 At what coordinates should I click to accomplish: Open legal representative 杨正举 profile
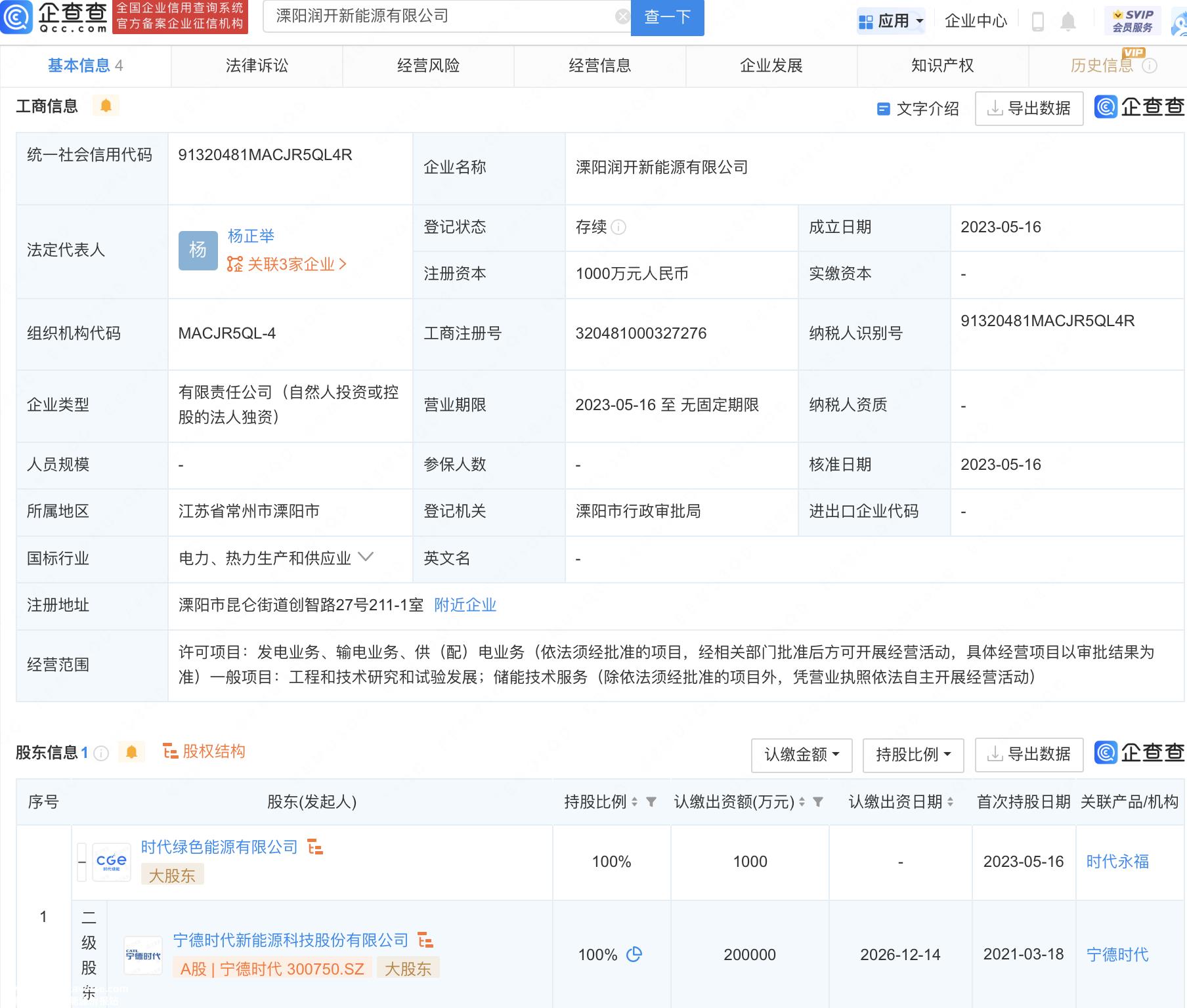(251, 236)
